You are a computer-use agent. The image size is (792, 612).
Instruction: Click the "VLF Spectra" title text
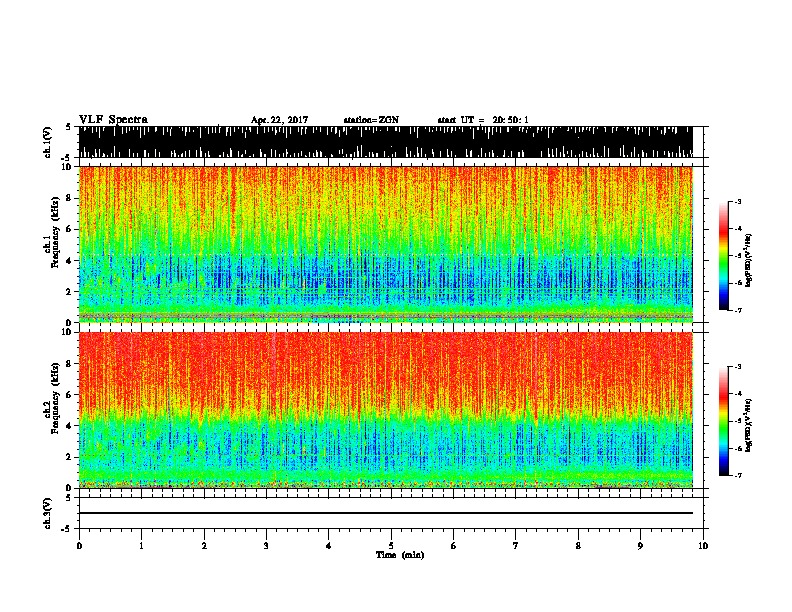coord(113,120)
